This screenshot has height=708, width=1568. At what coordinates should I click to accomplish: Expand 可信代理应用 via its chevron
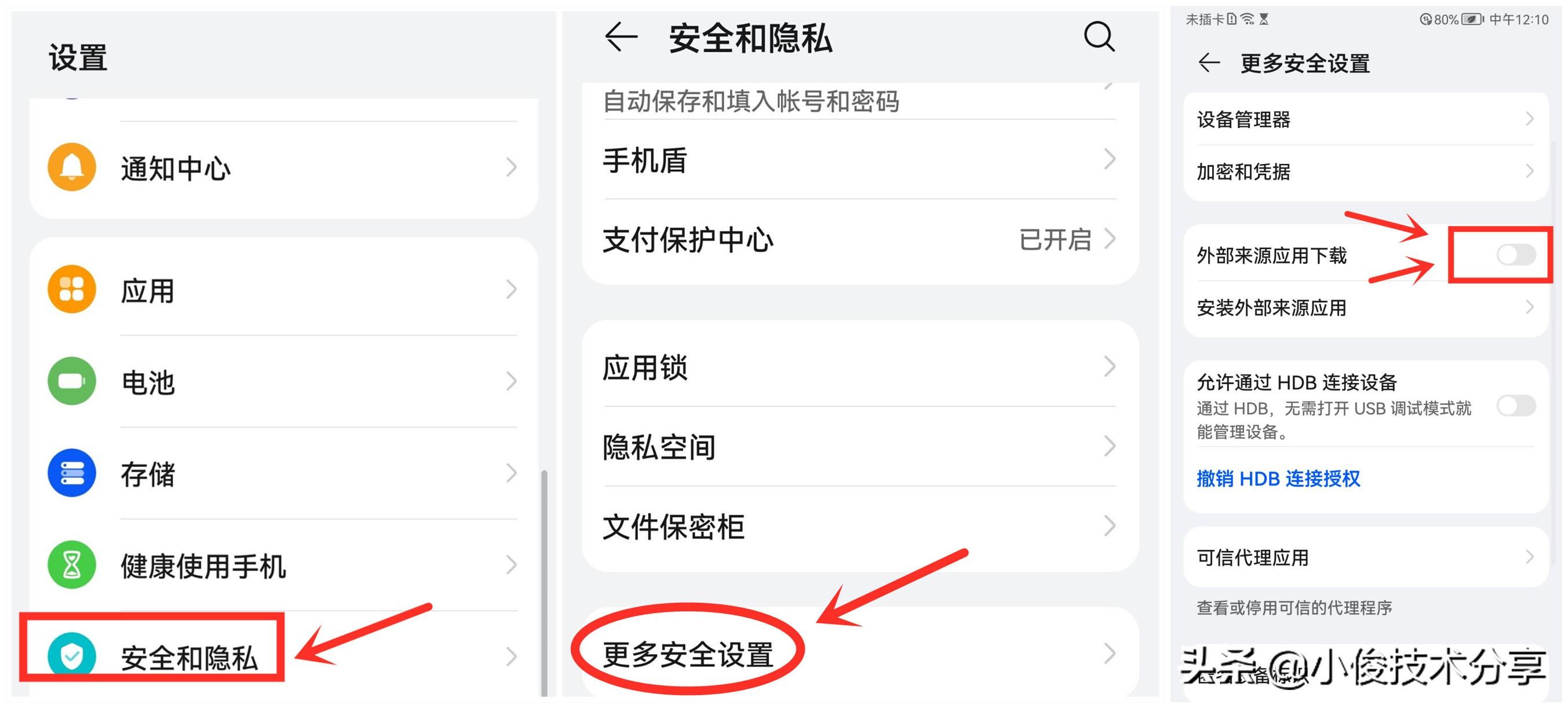click(x=1530, y=556)
